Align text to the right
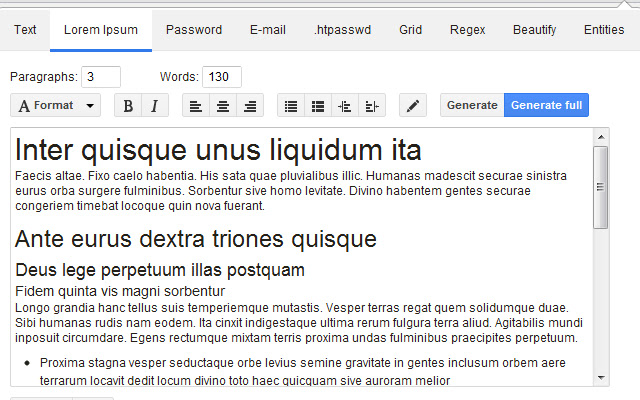Screen dimensions: 640x400 250,105
